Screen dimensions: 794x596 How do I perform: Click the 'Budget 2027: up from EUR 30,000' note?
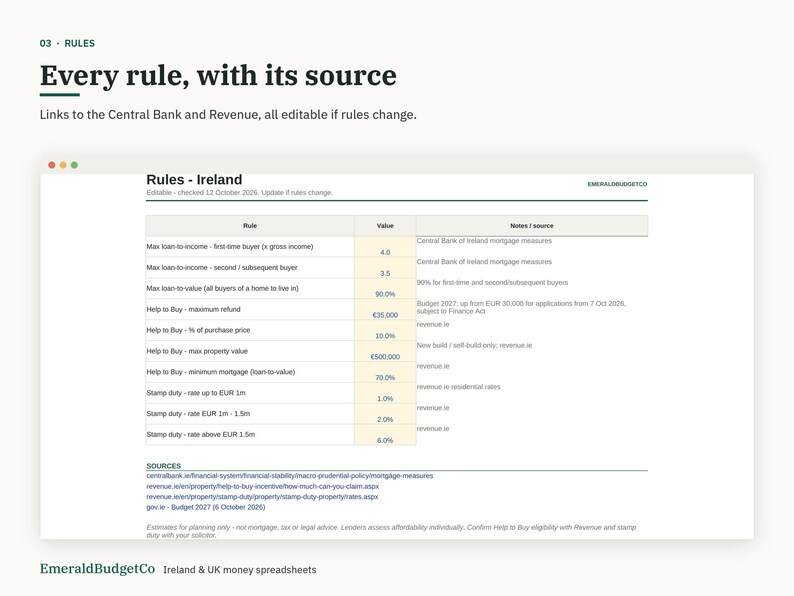point(521,307)
